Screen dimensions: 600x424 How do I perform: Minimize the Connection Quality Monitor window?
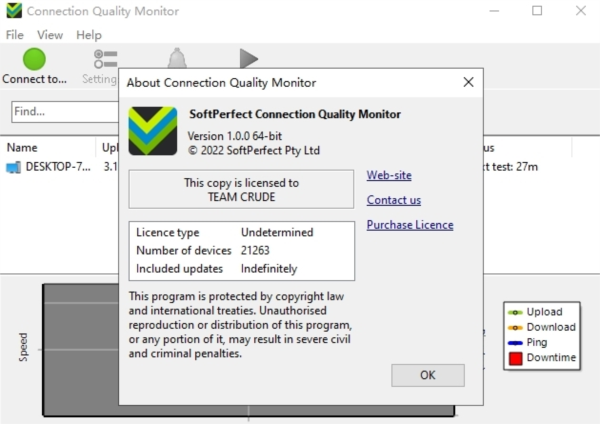click(494, 11)
